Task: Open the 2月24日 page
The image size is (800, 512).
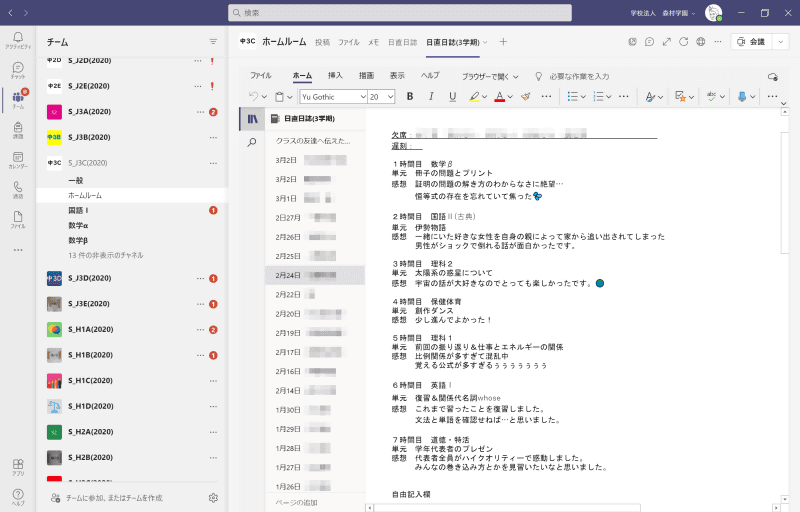Action: (315, 275)
